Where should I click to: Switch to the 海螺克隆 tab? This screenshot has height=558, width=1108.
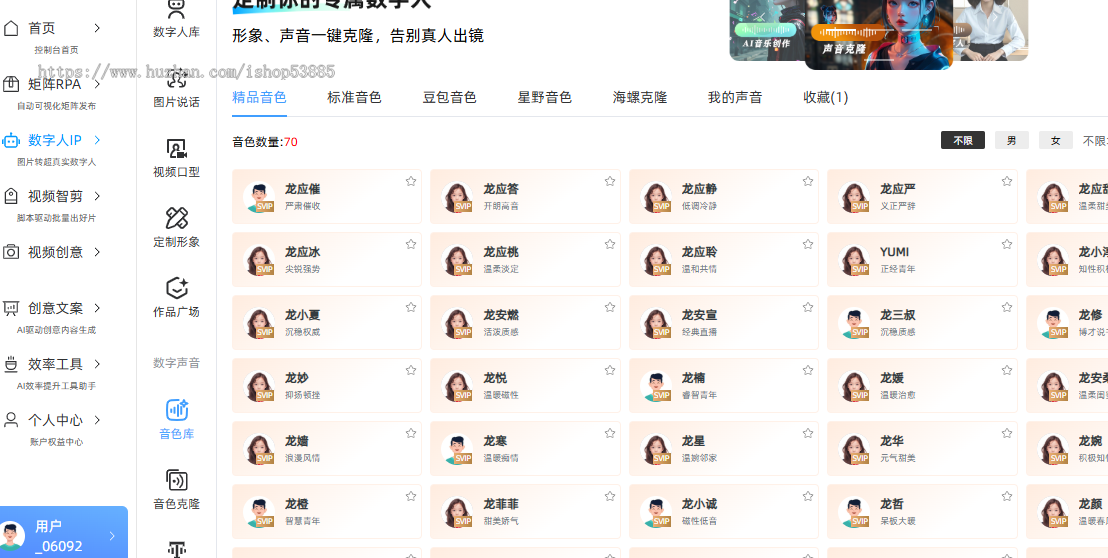point(640,97)
